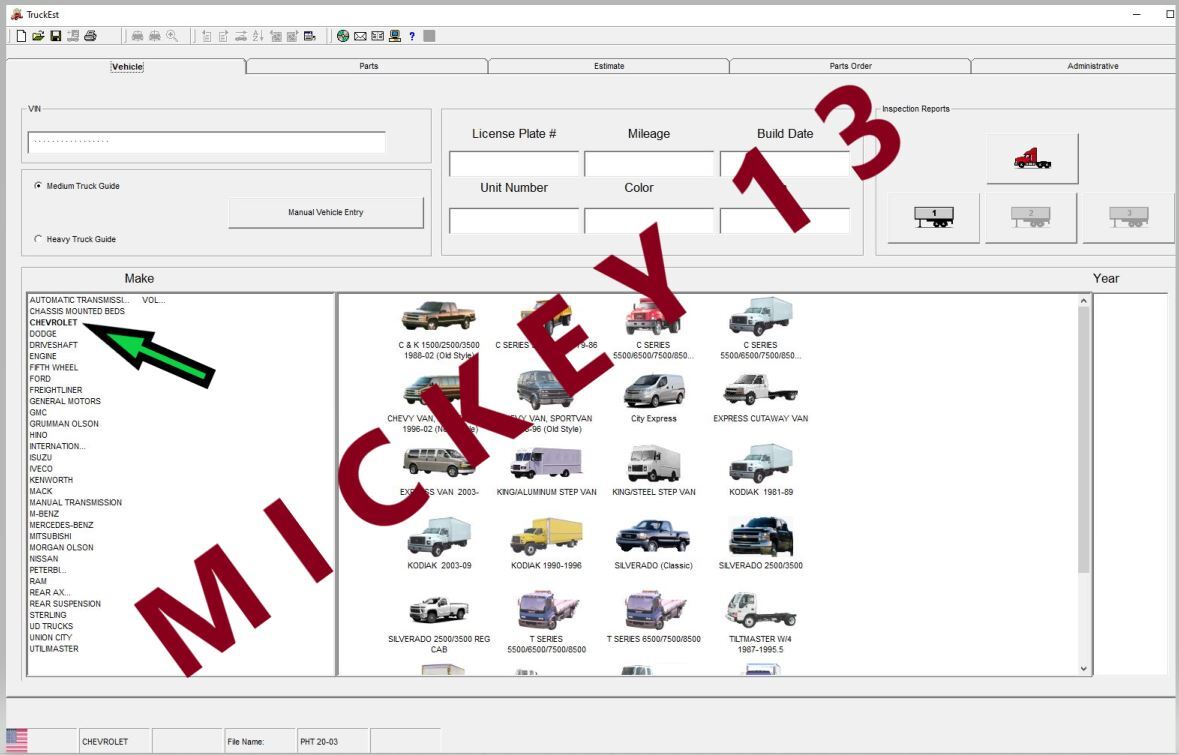Select CHASSIS MOUNTED BEDS in Make list
The width and height of the screenshot is (1179, 755).
[77, 311]
